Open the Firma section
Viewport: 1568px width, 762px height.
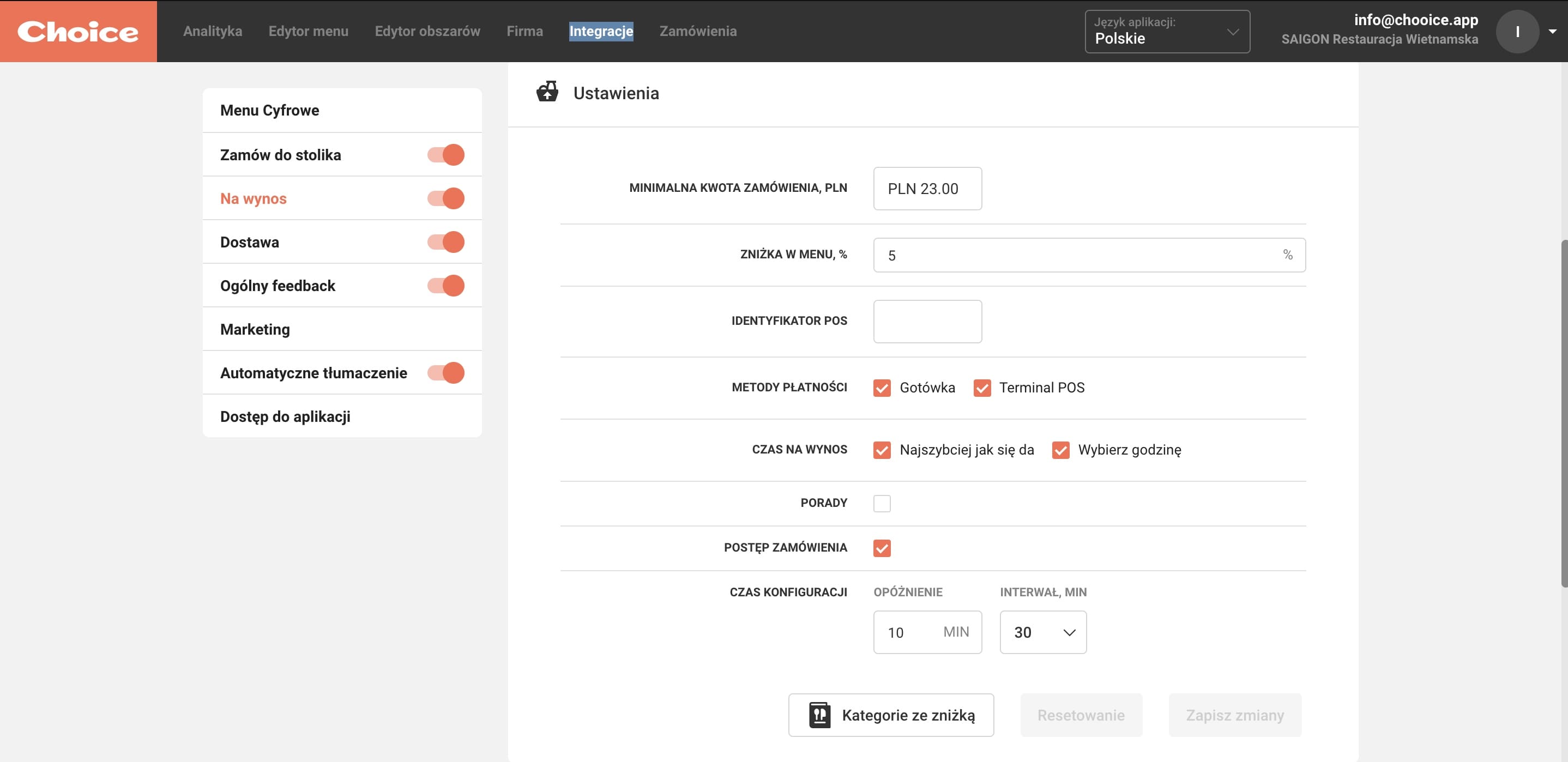pos(524,31)
